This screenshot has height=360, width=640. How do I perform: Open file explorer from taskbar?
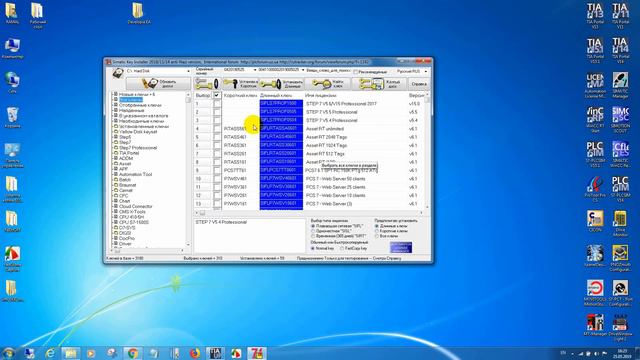point(71,353)
